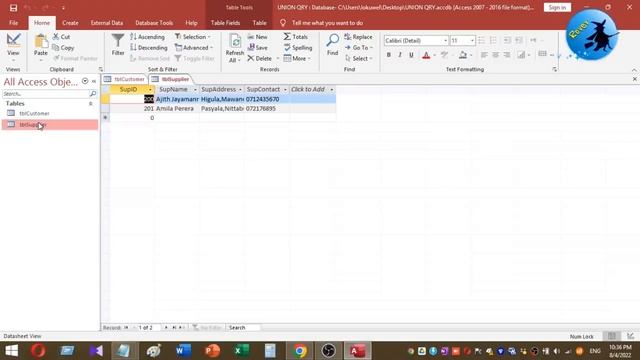Toggle bold formatting
The height and width of the screenshot is (360, 640).
tap(389, 55)
